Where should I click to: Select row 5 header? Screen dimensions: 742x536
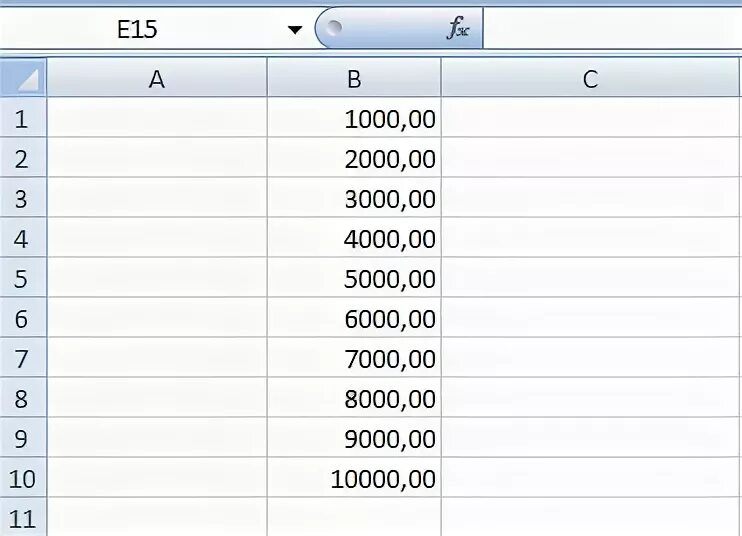click(x=23, y=278)
